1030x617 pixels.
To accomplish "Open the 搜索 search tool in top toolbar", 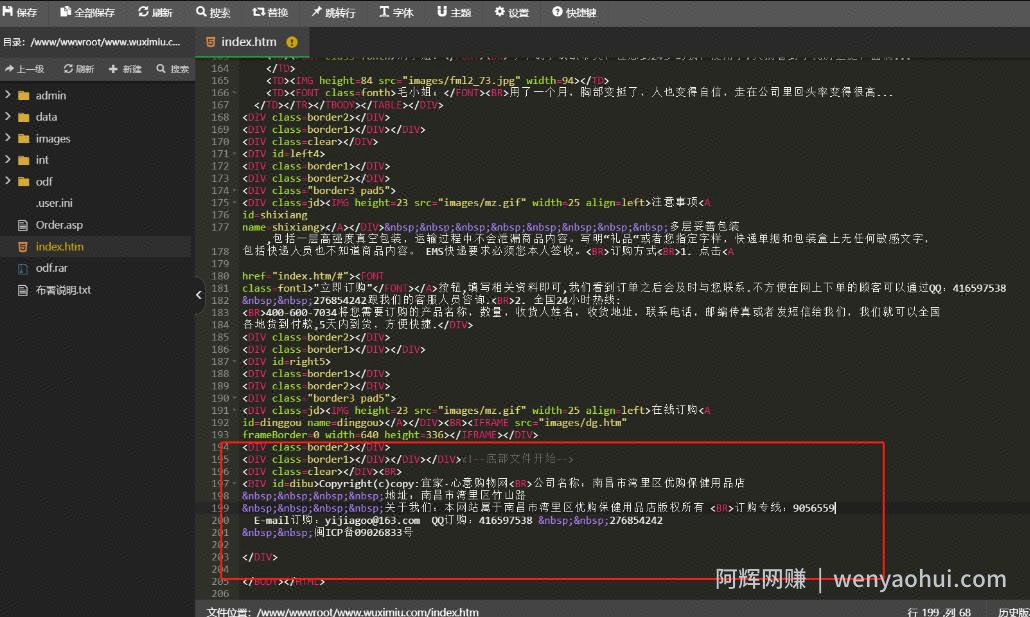I will point(213,12).
